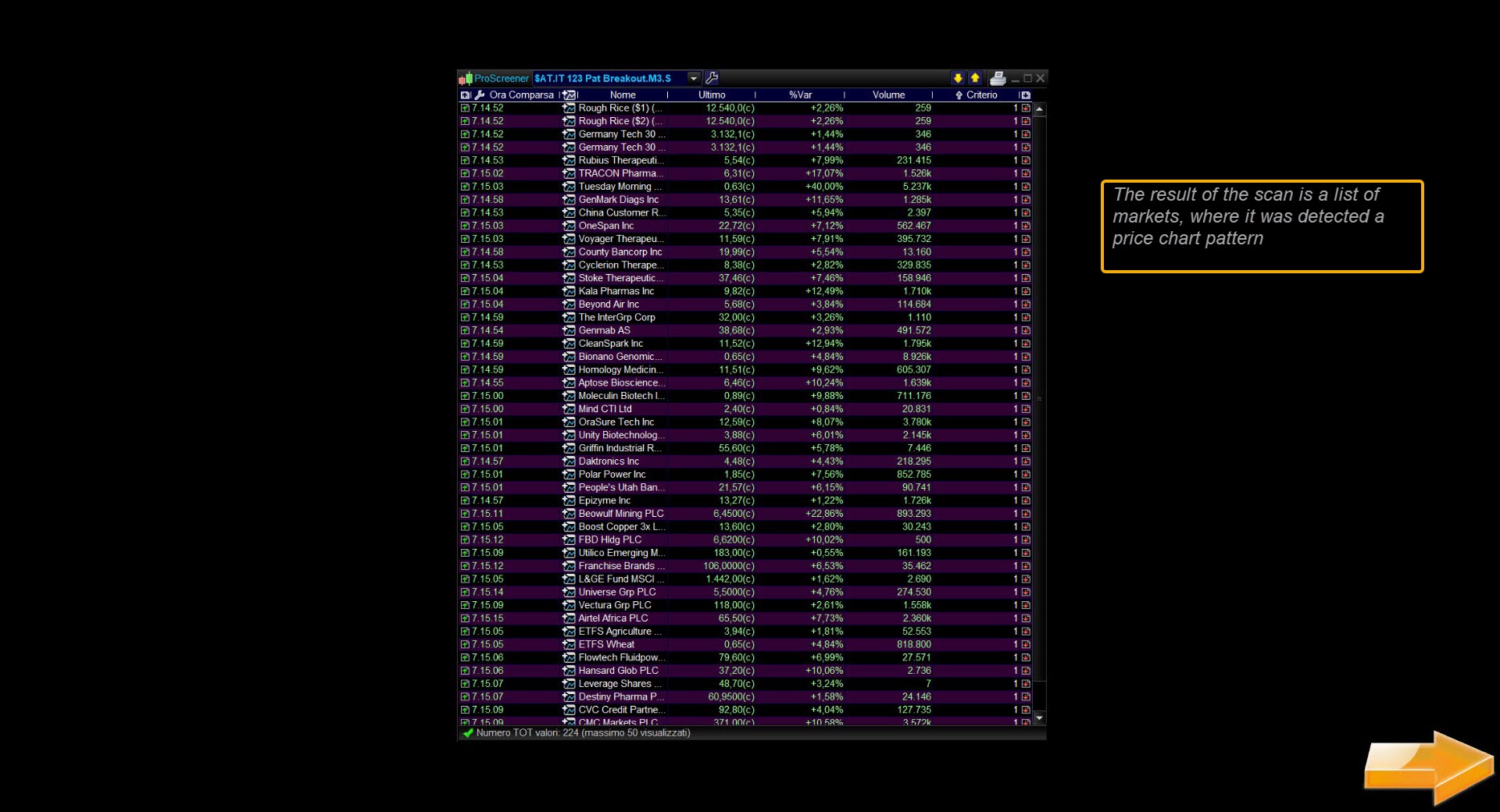
Task: Select Griffin Industrial R... row name
Action: coord(621,448)
